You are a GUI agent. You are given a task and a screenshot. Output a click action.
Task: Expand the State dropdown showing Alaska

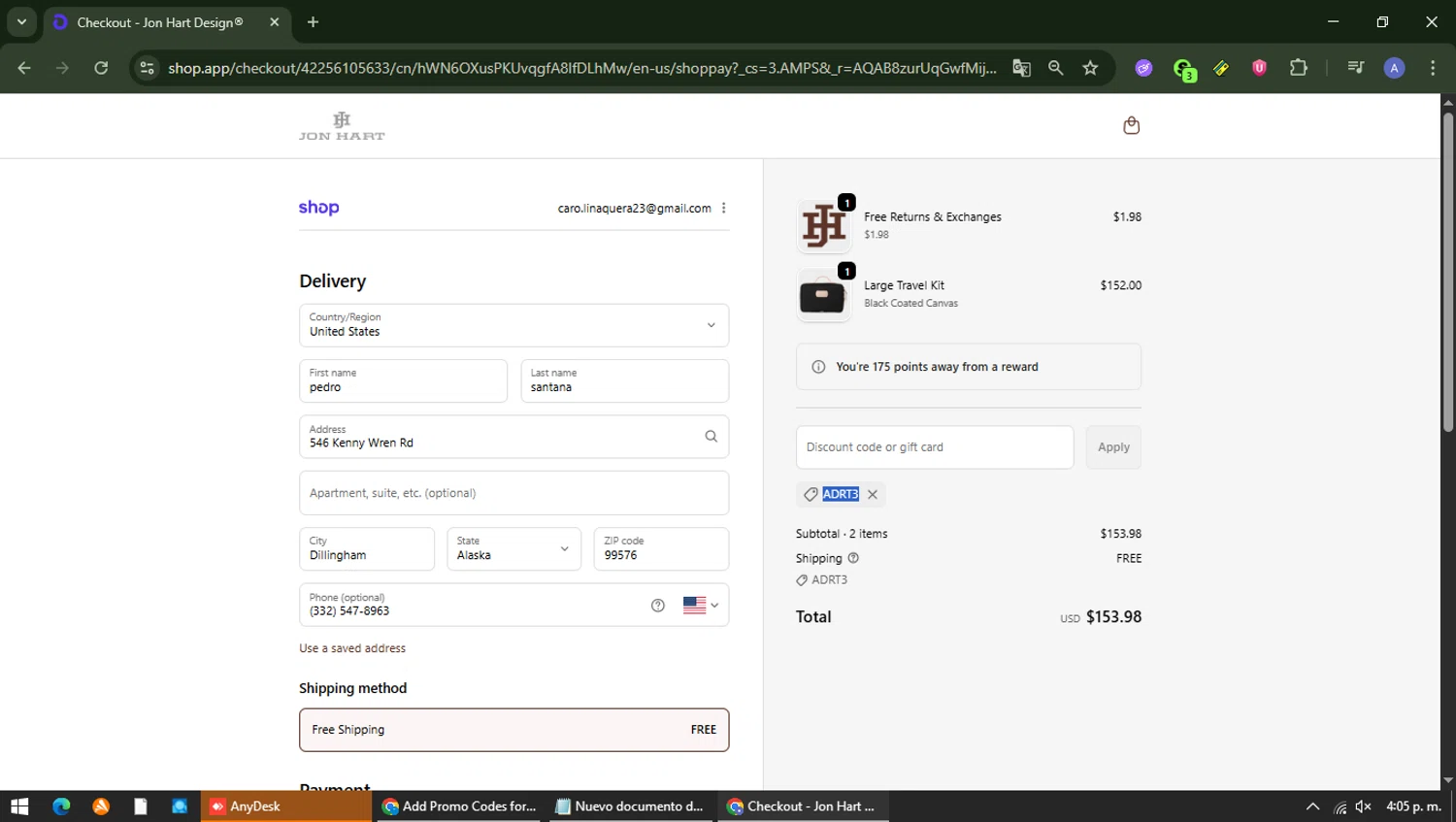(x=513, y=549)
